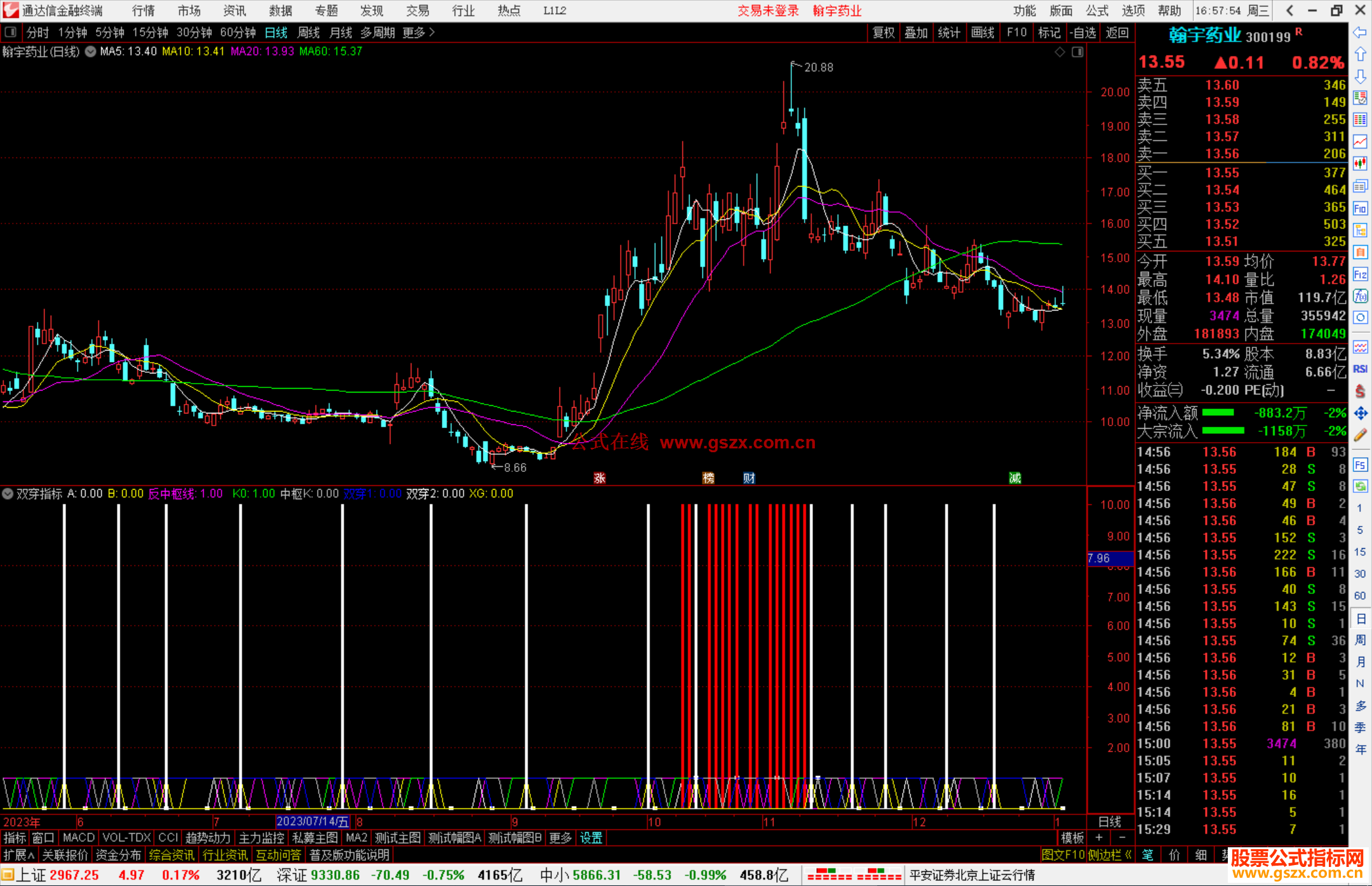The width and height of the screenshot is (1372, 886).
Task: Open the 公式 menu
Action: 1097,10
